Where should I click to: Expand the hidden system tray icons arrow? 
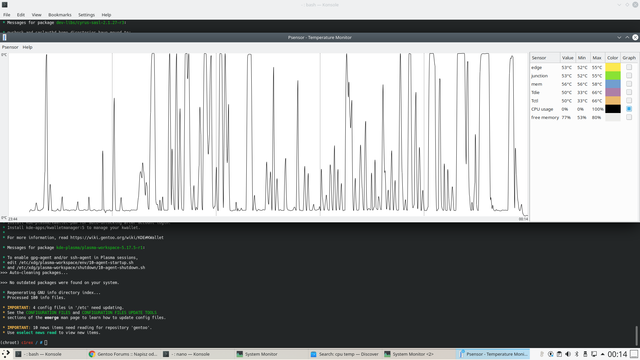(x=602, y=354)
